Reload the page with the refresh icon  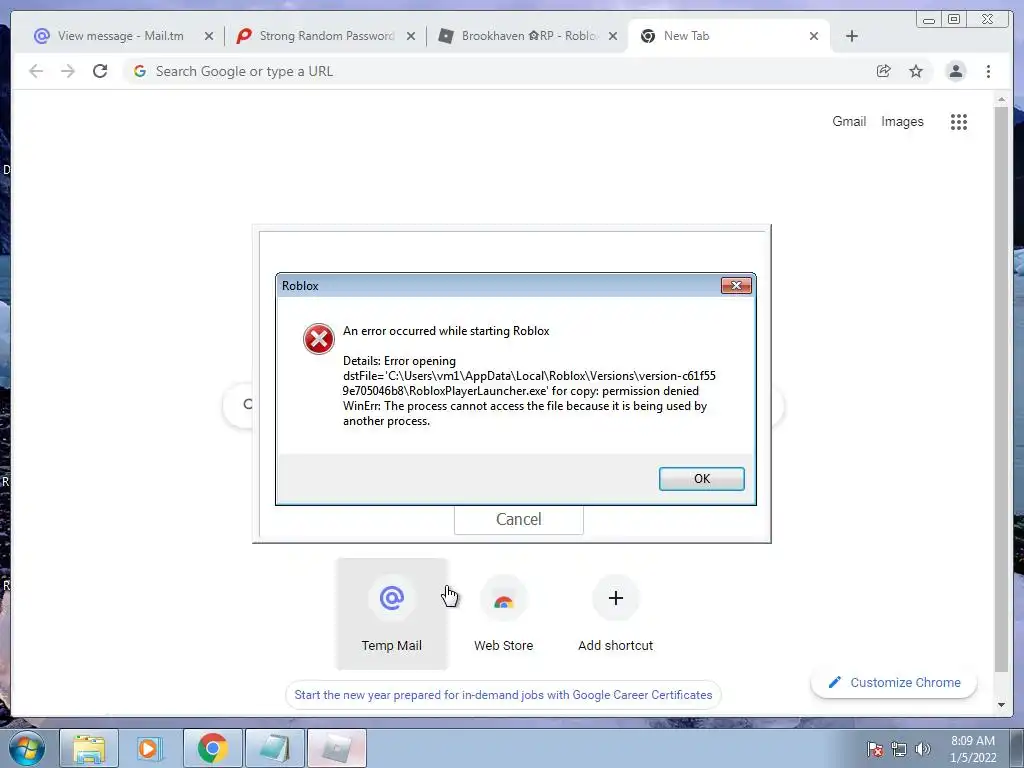tap(100, 71)
